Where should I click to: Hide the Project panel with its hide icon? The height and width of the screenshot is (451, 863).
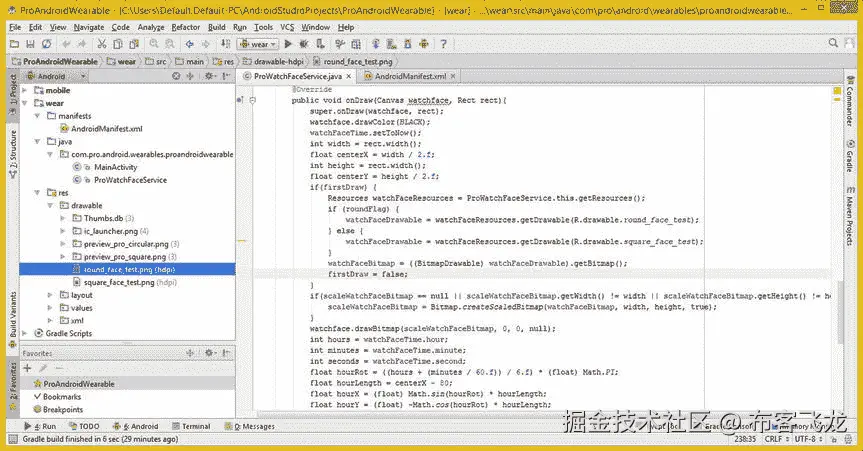226,76
